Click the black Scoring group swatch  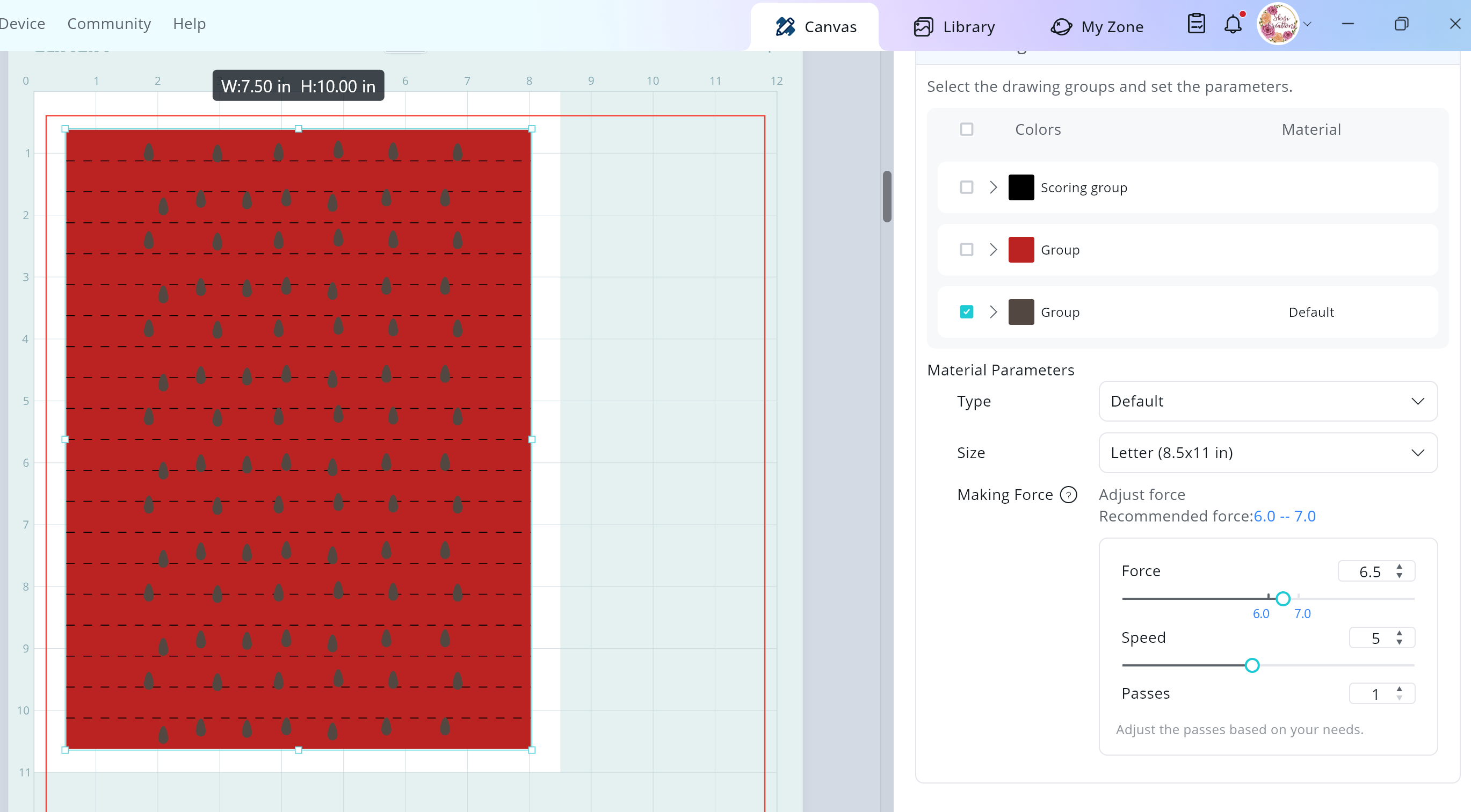point(1021,187)
